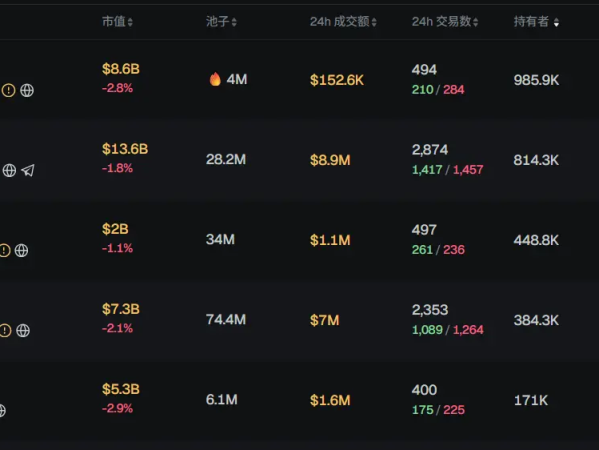Viewport: 599px width, 450px height.
Task: Select pool value 34M
Action: tap(220, 240)
